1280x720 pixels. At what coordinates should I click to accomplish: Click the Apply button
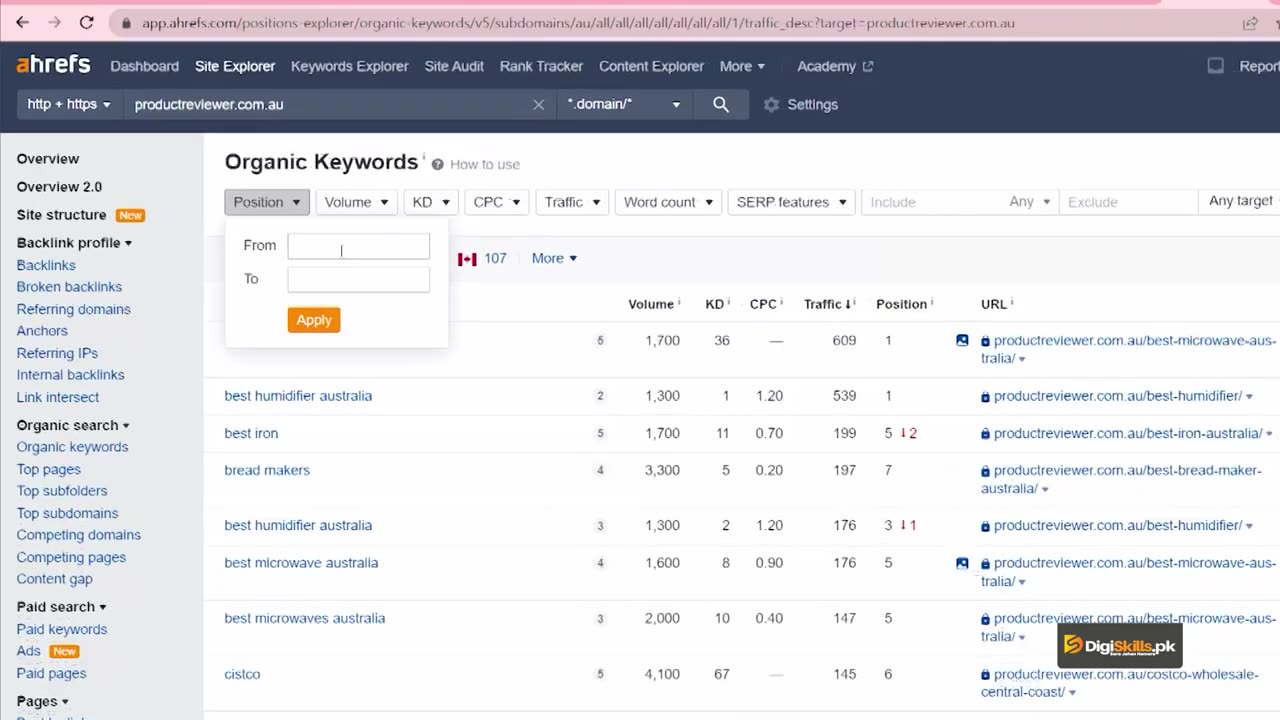click(x=314, y=320)
